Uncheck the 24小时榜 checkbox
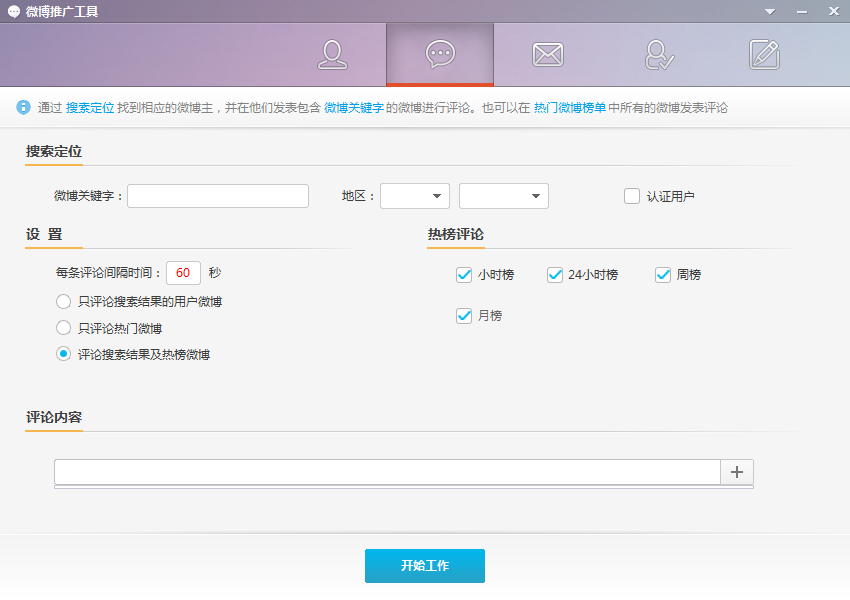The height and width of the screenshot is (600, 850). pos(555,275)
